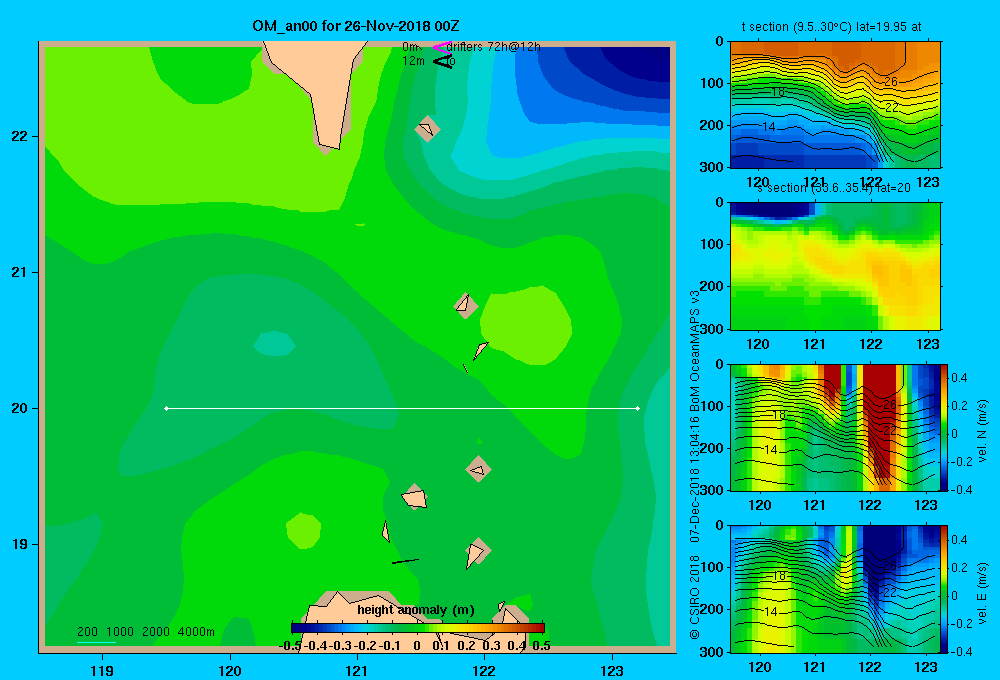Image resolution: width=1000 pixels, height=680 pixels.
Task: Click the "0.4" tick on vel. N colorbar
Action: tap(959, 378)
